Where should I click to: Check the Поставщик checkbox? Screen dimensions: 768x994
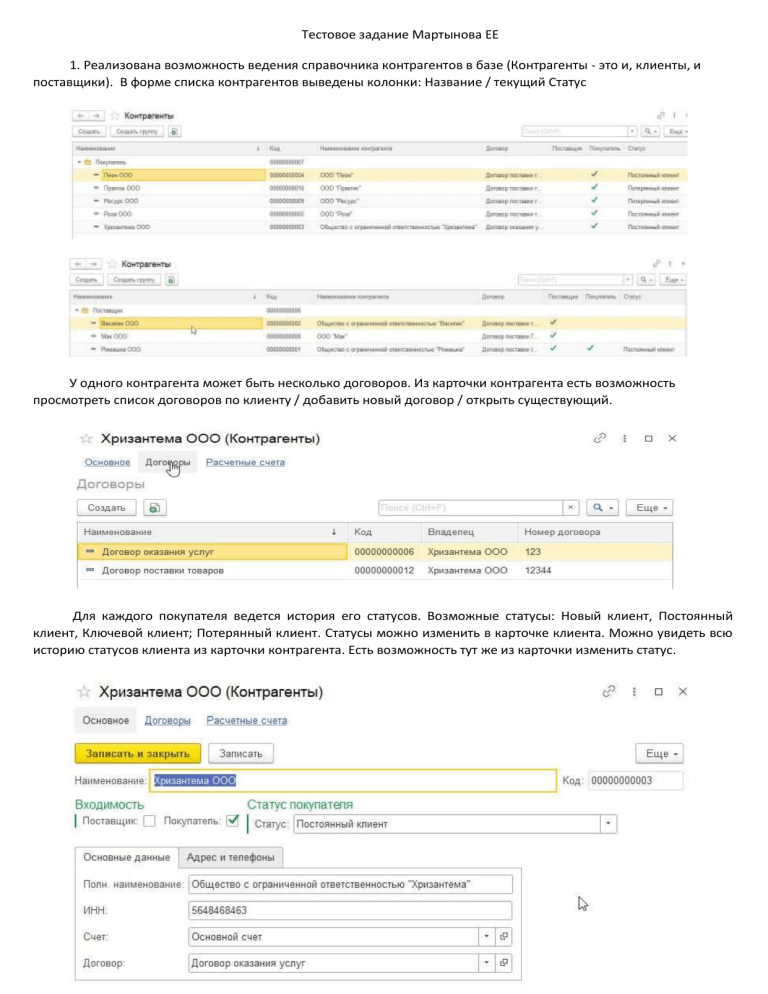pyautogui.click(x=149, y=823)
